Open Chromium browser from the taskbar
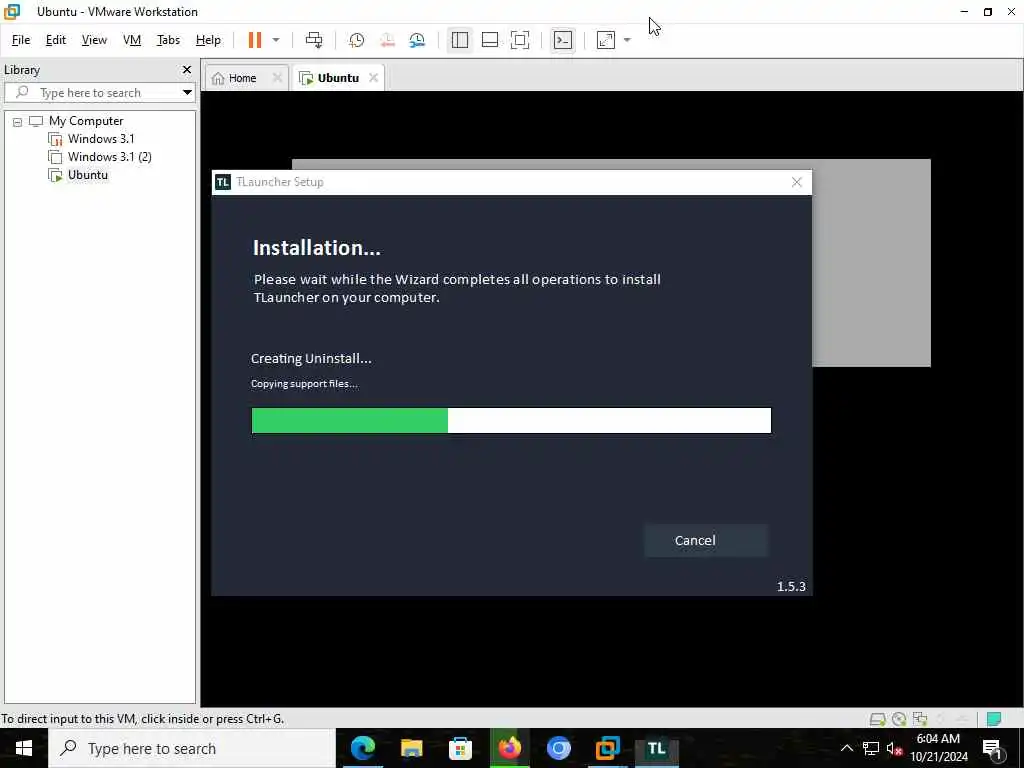1024x768 pixels. (x=558, y=748)
